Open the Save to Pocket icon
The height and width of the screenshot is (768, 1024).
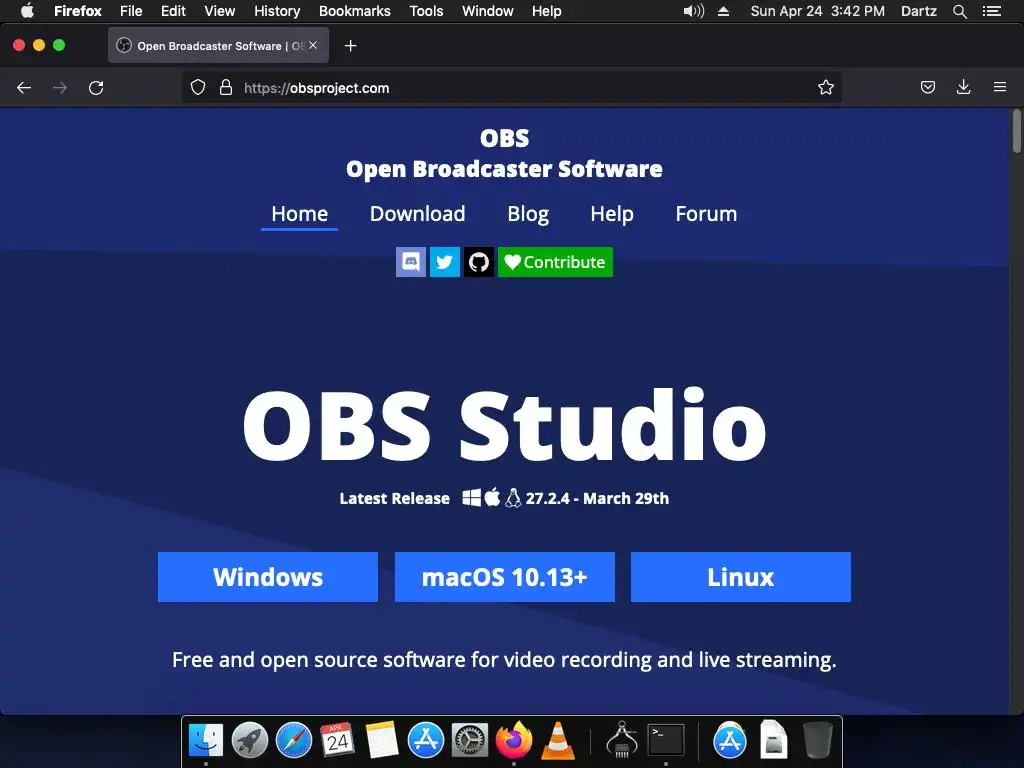point(928,88)
